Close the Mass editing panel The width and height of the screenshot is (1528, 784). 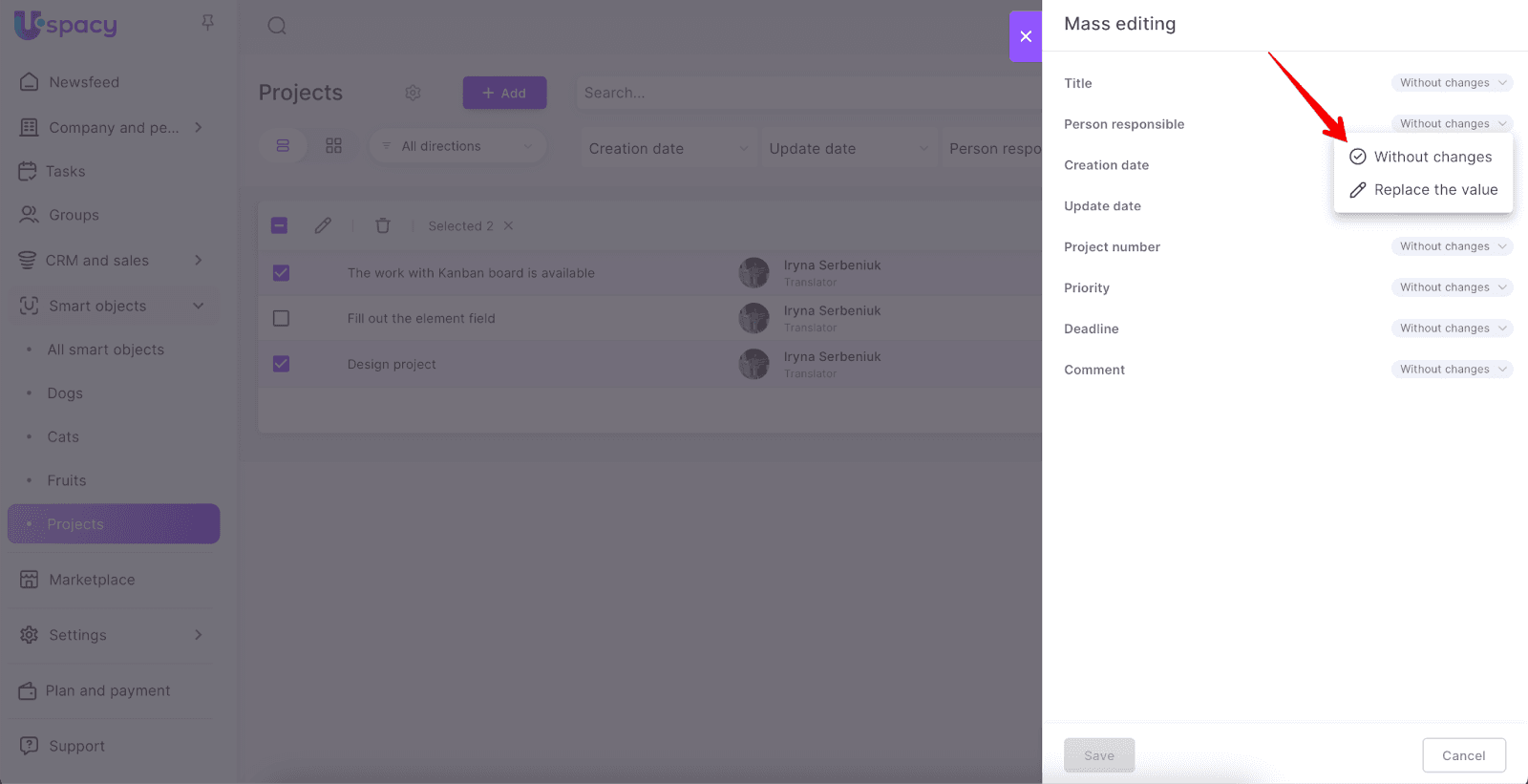point(1026,36)
